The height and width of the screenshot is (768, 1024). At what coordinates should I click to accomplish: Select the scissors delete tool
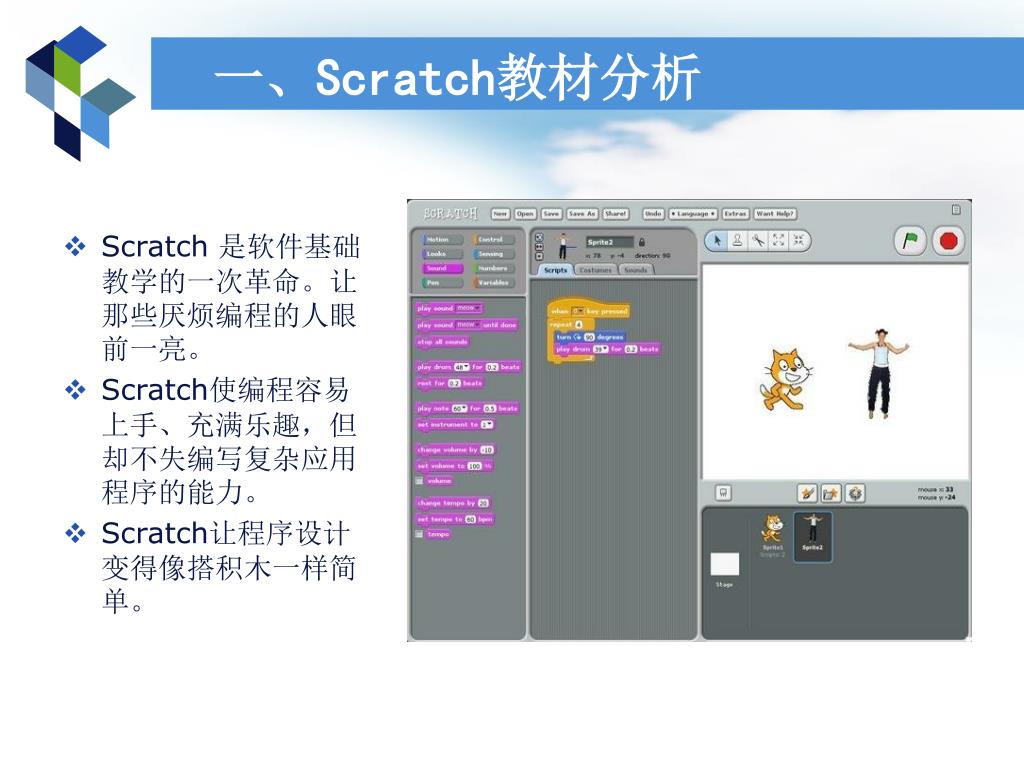click(x=758, y=241)
